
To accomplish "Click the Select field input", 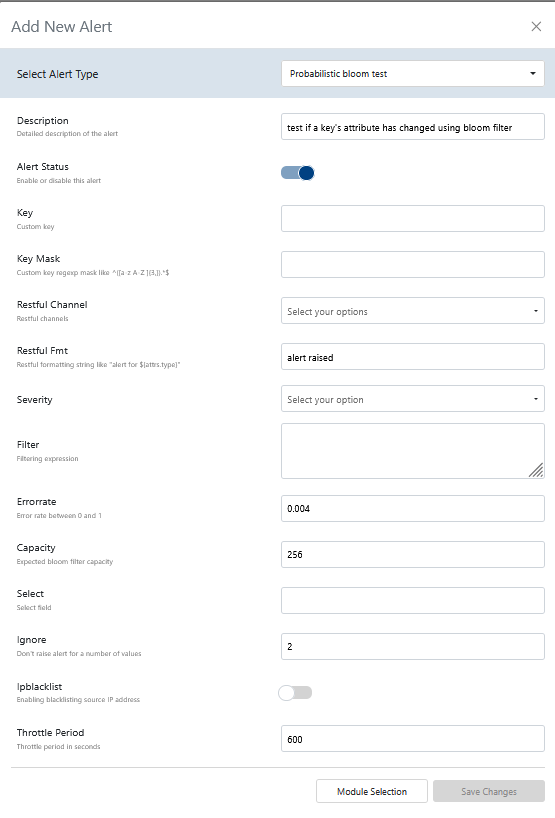I will point(413,600).
